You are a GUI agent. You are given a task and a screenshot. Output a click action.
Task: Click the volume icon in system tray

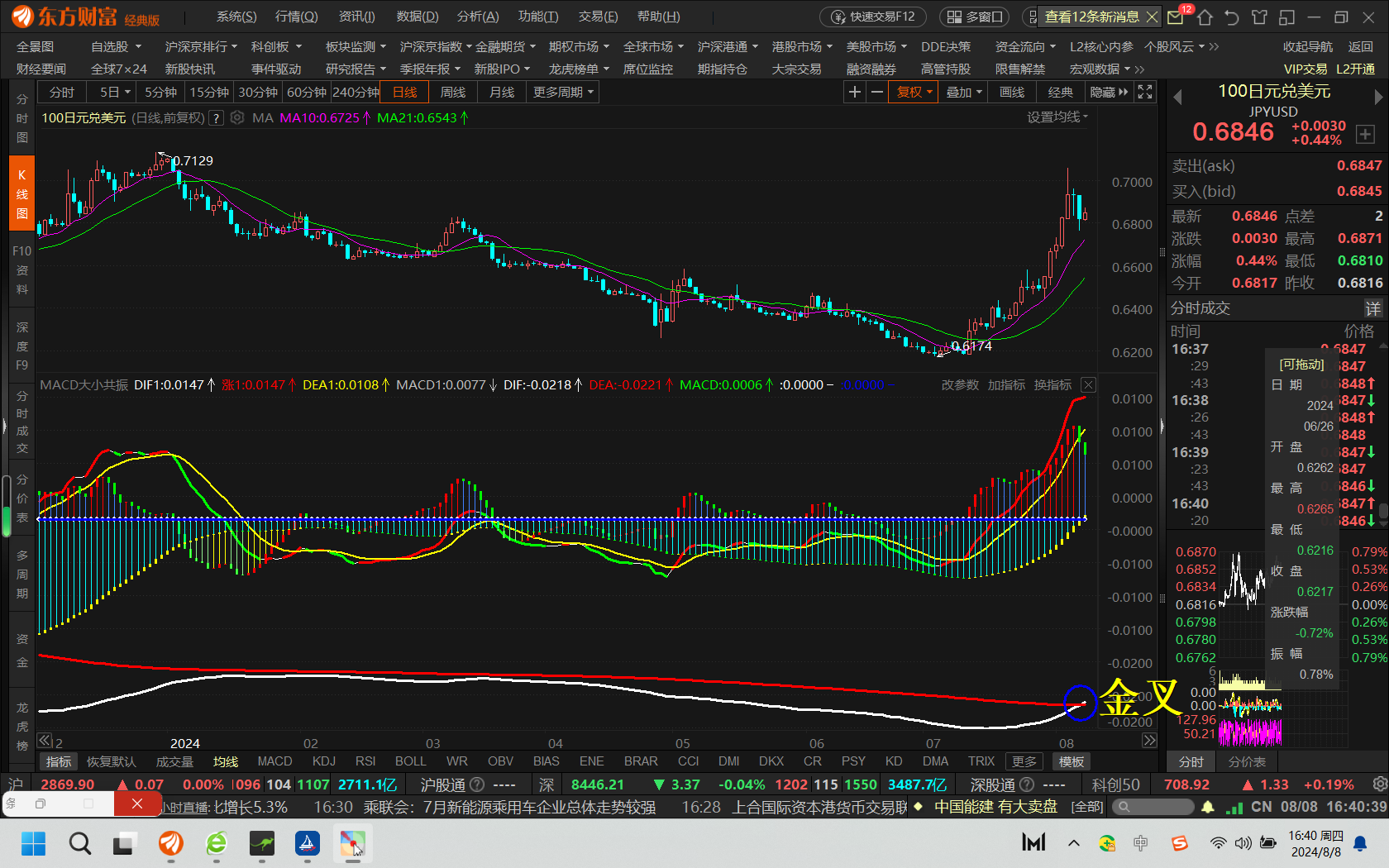(1243, 843)
